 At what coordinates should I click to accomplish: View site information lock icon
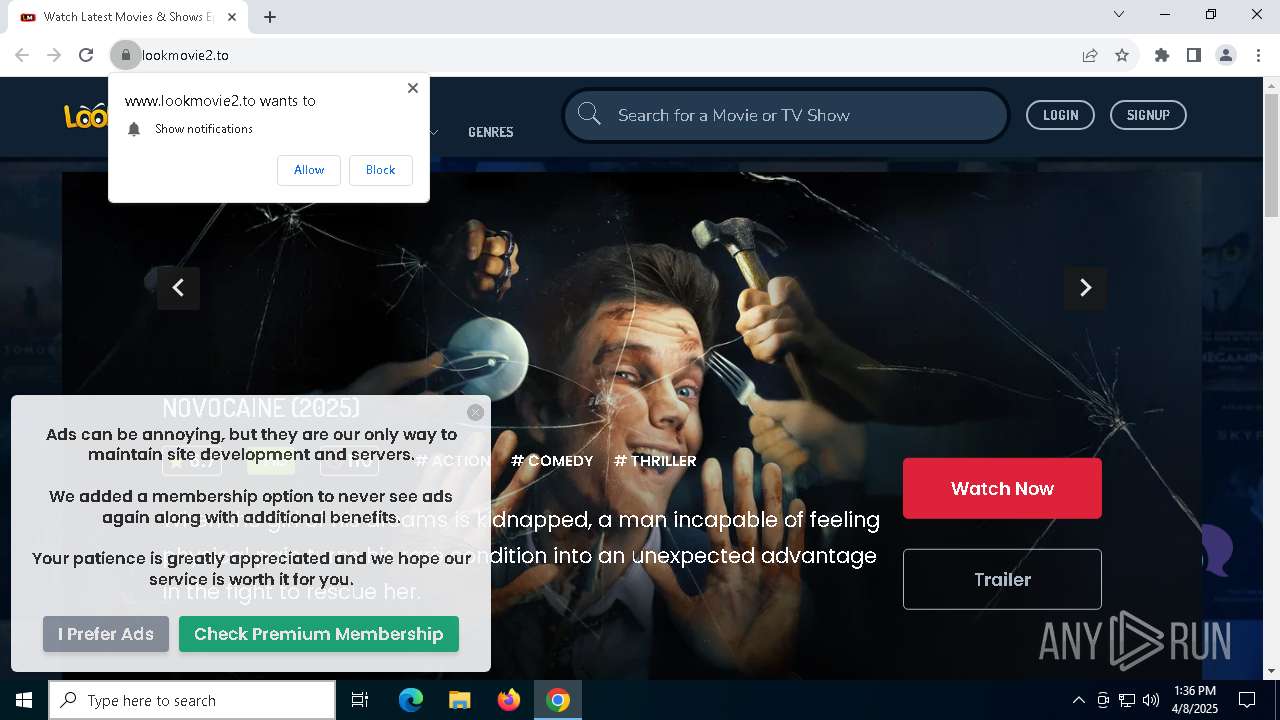tap(125, 55)
